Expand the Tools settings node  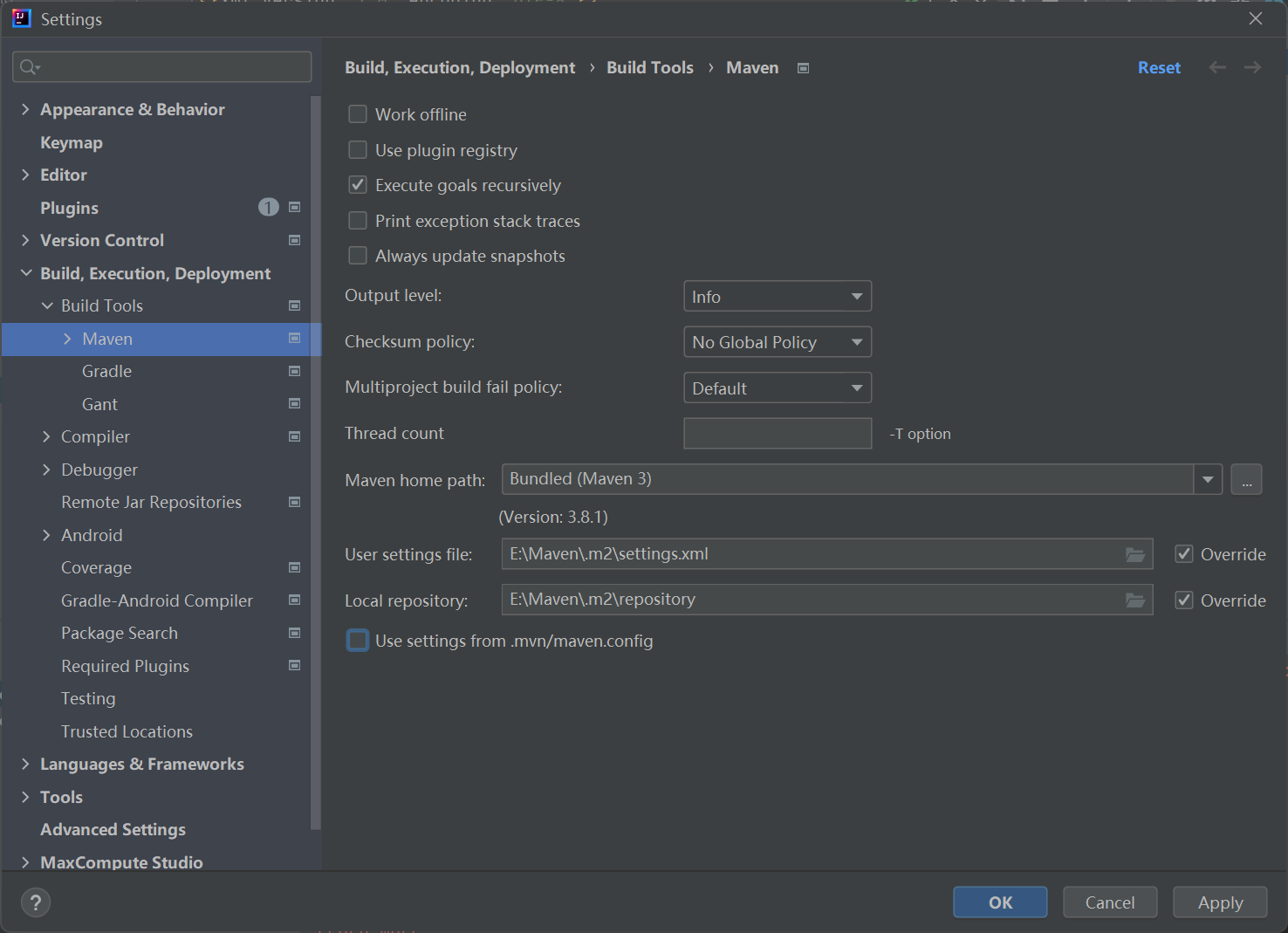click(25, 797)
